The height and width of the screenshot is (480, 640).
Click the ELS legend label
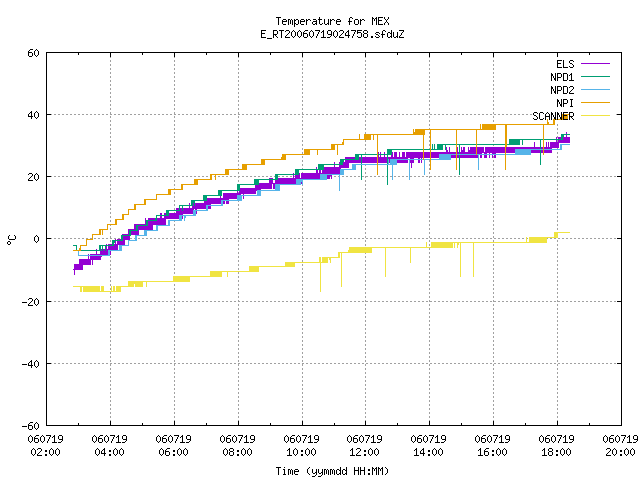[x=565, y=64]
